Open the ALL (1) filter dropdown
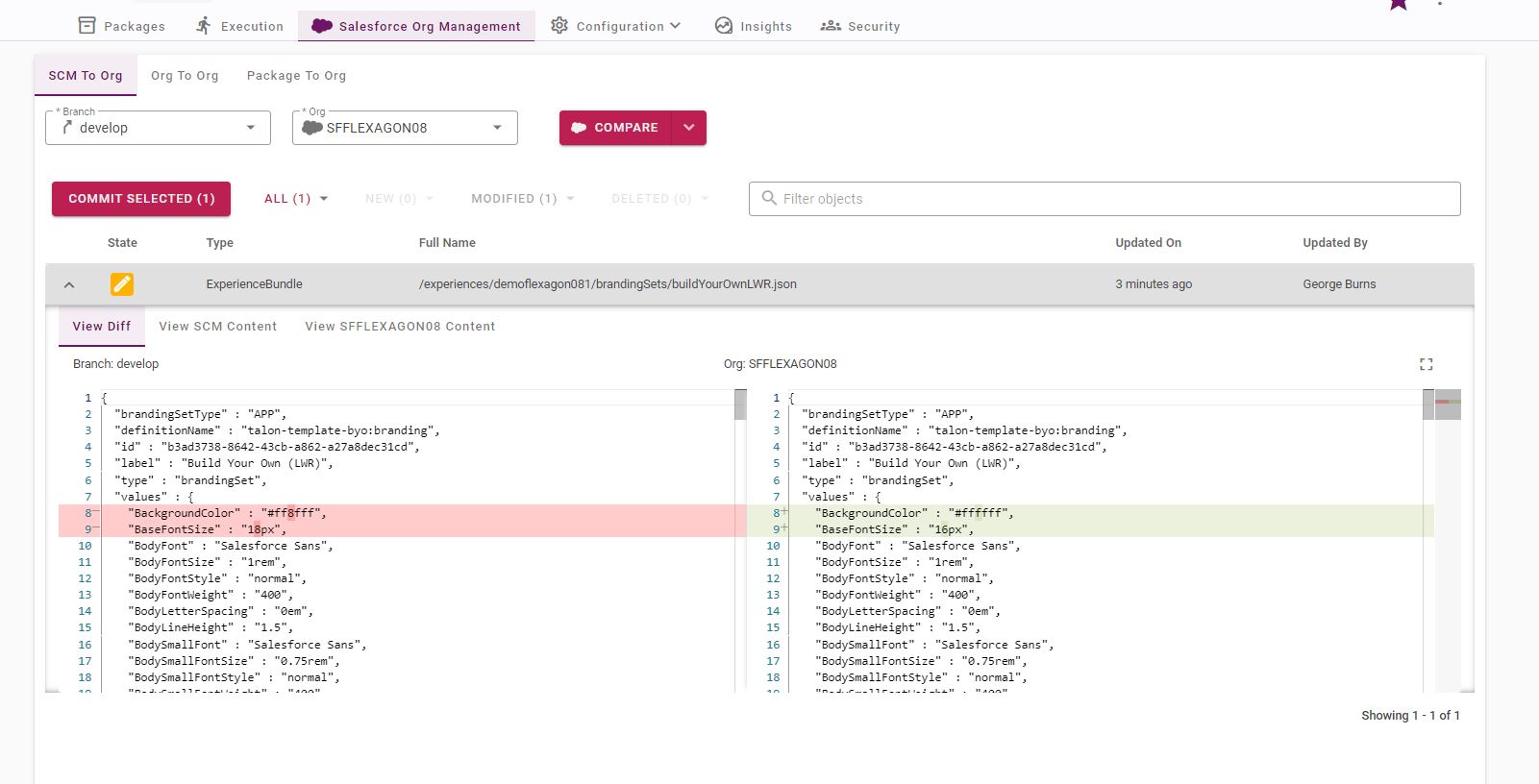This screenshot has height=784, width=1539. click(296, 199)
